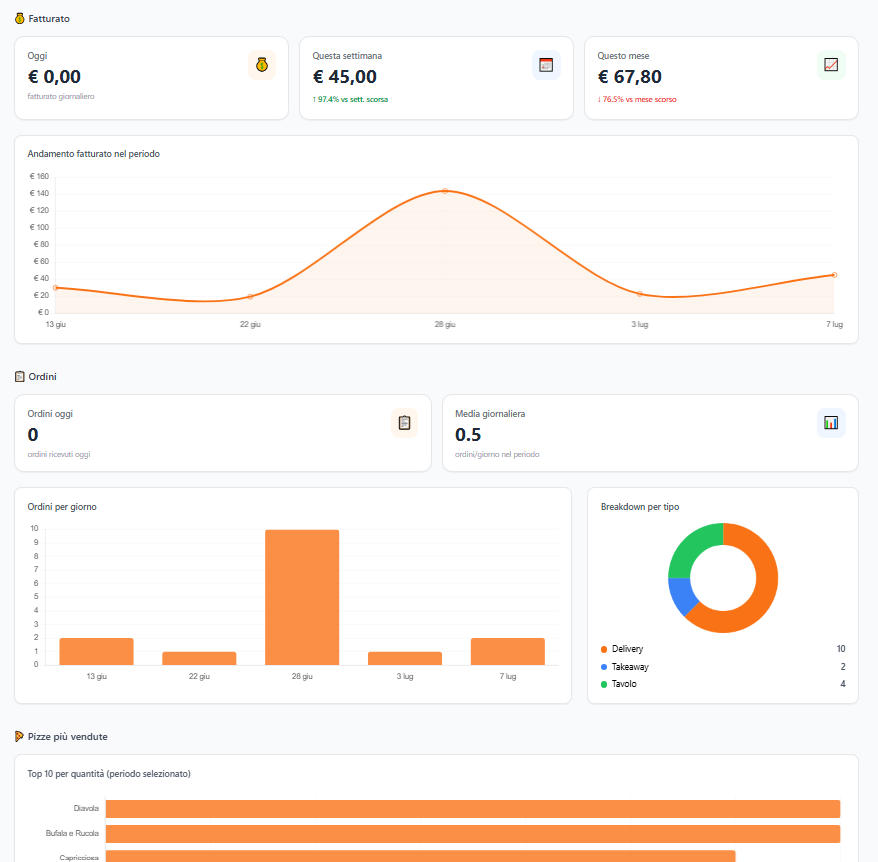
Task: Click the 76.5% vs mese scorso text
Action: [637, 99]
